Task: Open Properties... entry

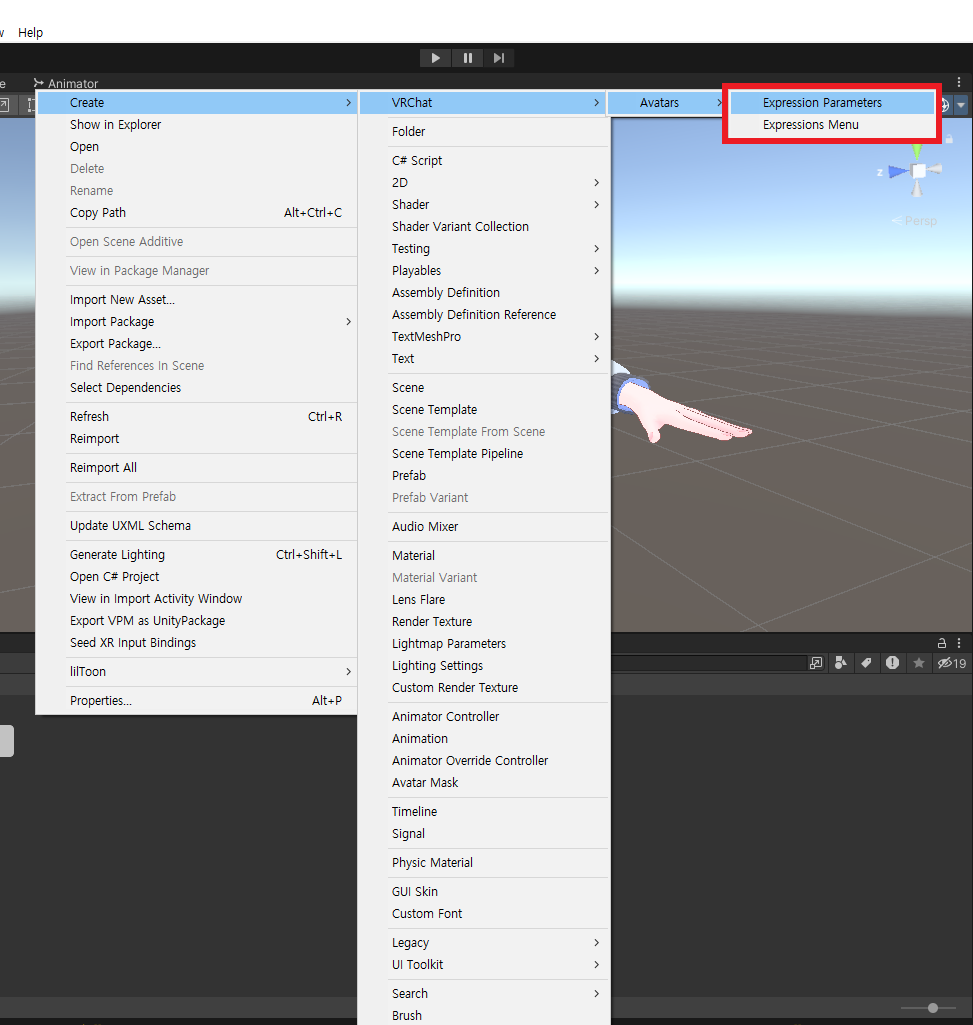Action: 197,701
